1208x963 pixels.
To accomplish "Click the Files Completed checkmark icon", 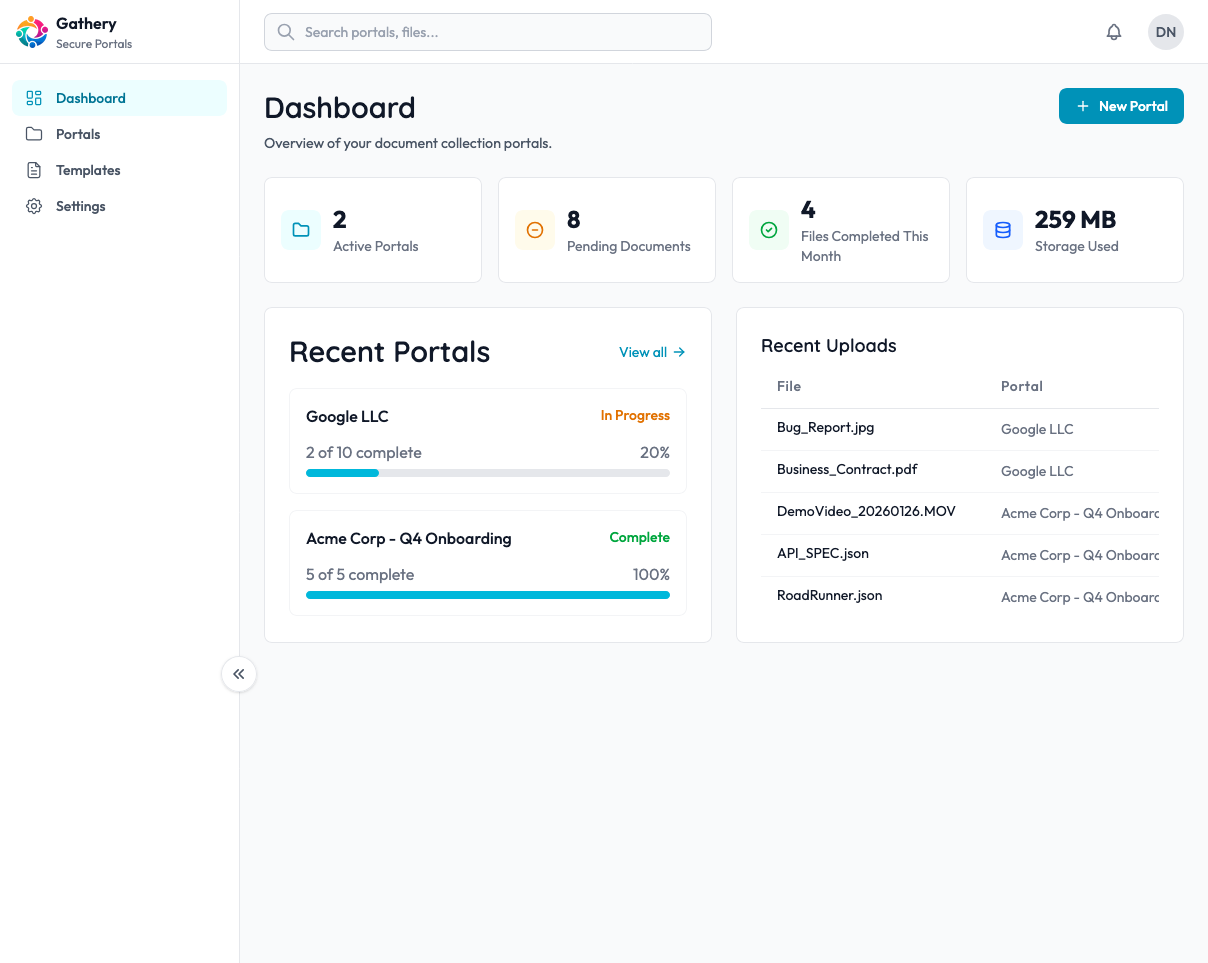I will click(x=769, y=230).
